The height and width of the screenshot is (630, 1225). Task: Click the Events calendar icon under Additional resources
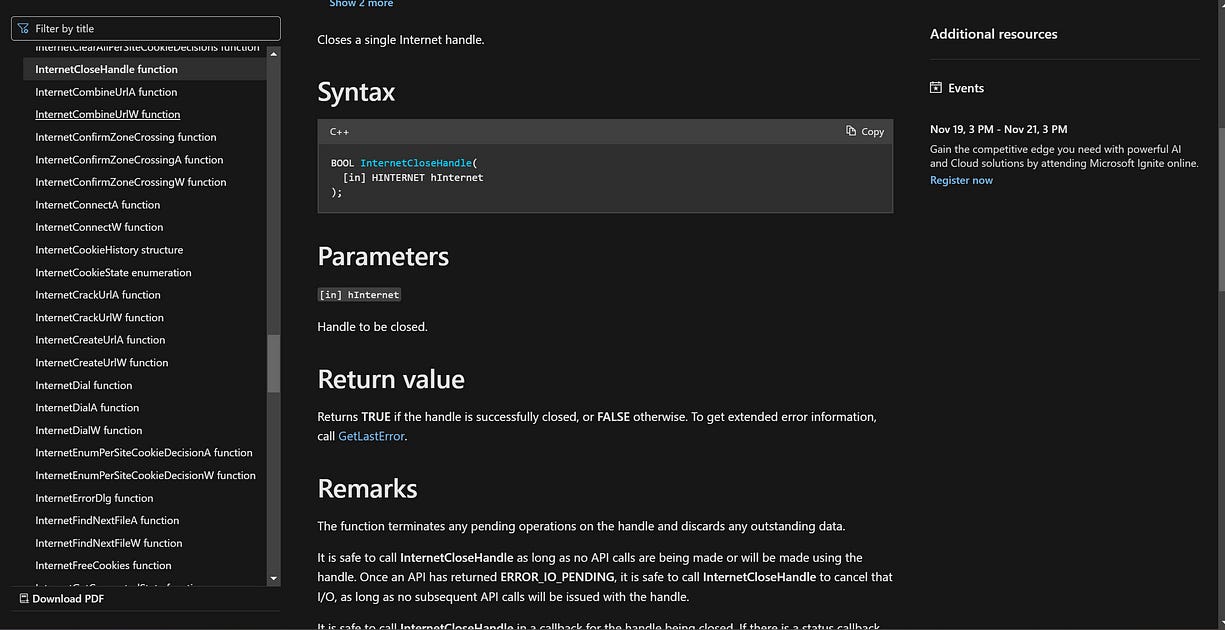(936, 88)
